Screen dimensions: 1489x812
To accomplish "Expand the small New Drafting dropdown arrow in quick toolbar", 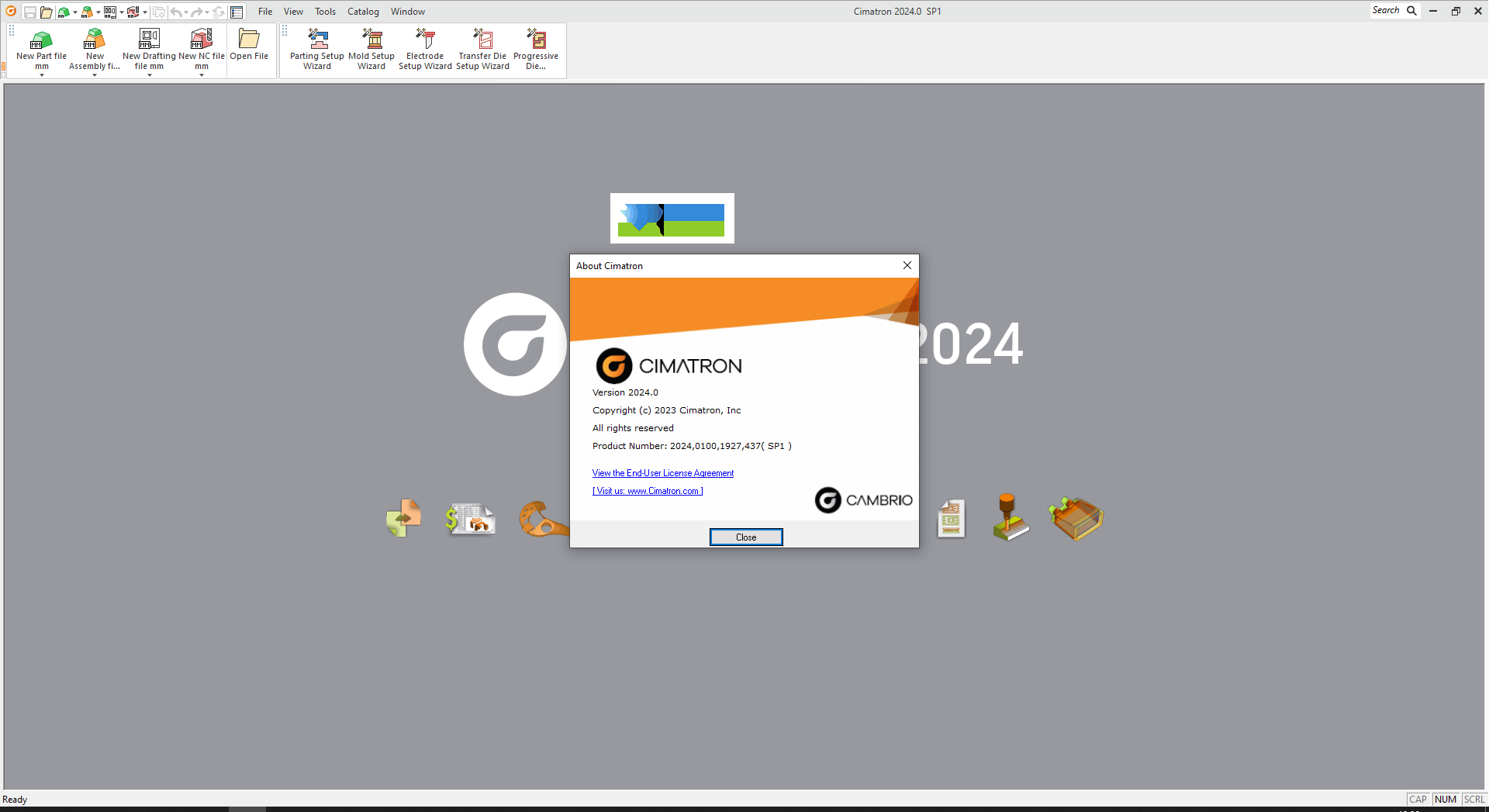I will point(122,12).
